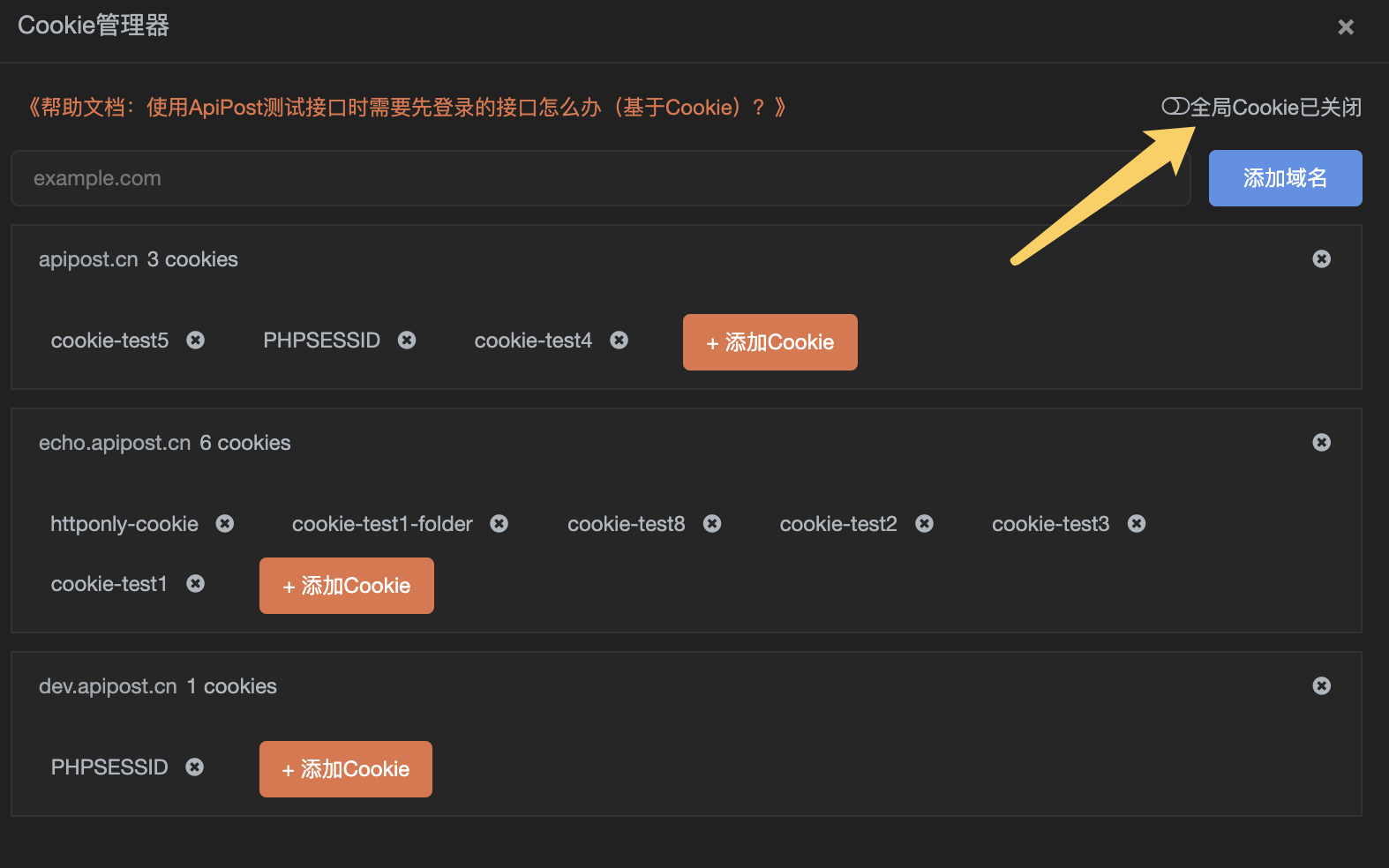Add a Cookie to dev.apipost.cn
1389x868 pixels.
click(346, 769)
